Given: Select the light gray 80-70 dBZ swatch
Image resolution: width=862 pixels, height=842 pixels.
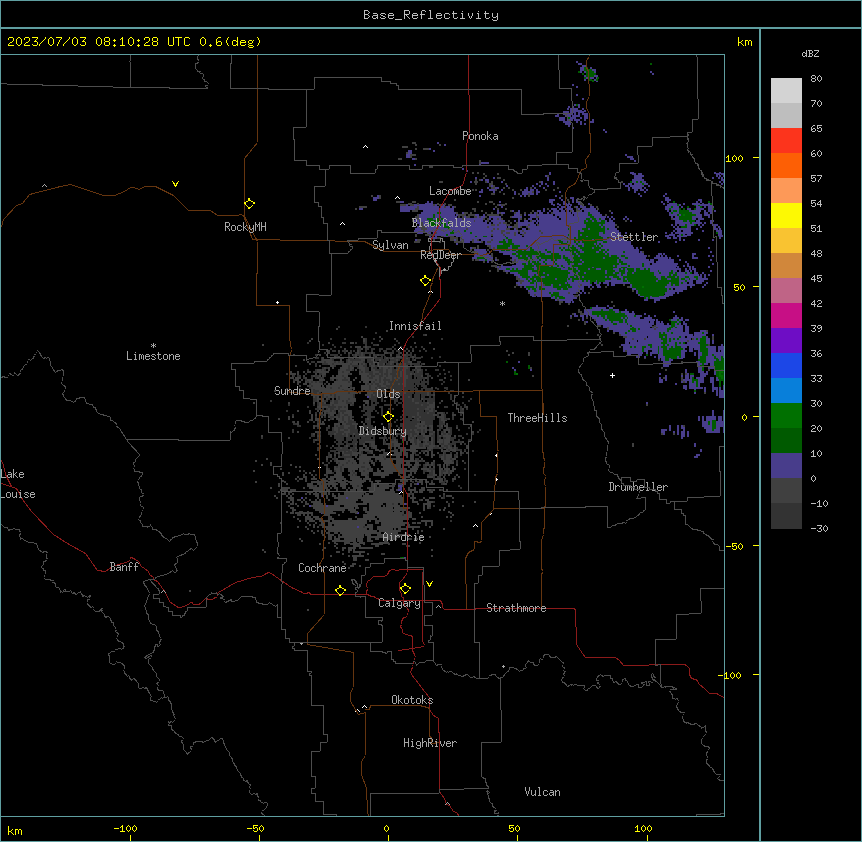Looking at the screenshot, I should point(786,91).
